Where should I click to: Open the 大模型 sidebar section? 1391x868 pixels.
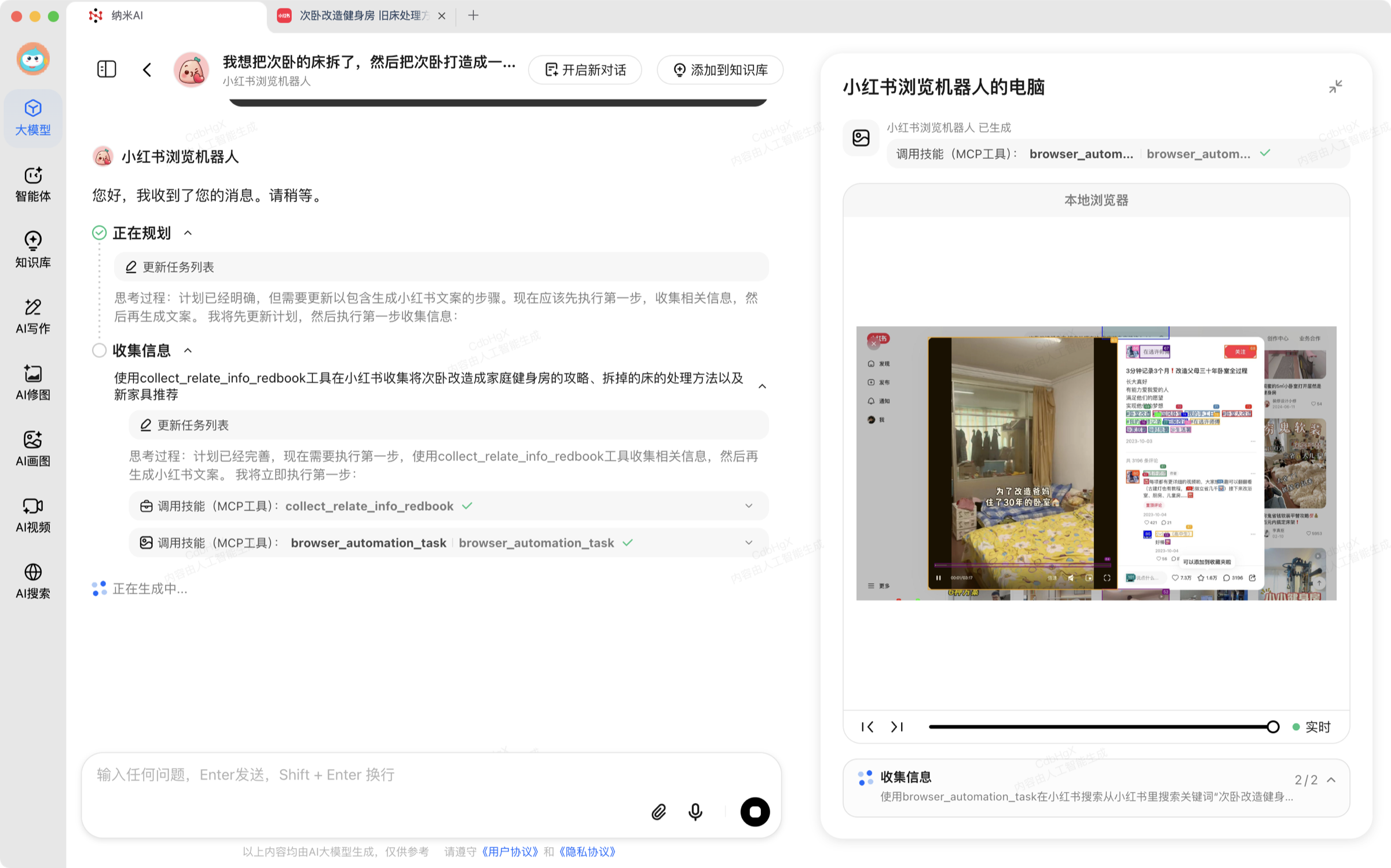(32, 118)
